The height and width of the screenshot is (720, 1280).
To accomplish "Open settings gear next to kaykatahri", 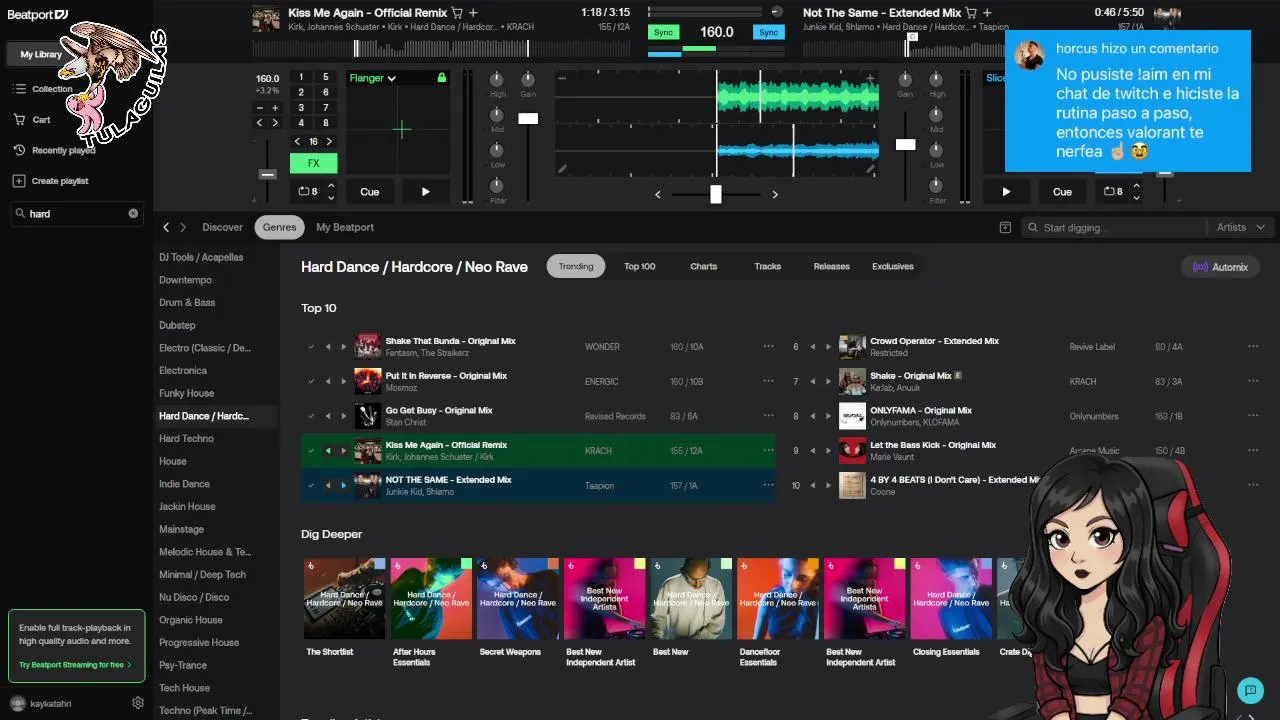I will pyautogui.click(x=138, y=703).
